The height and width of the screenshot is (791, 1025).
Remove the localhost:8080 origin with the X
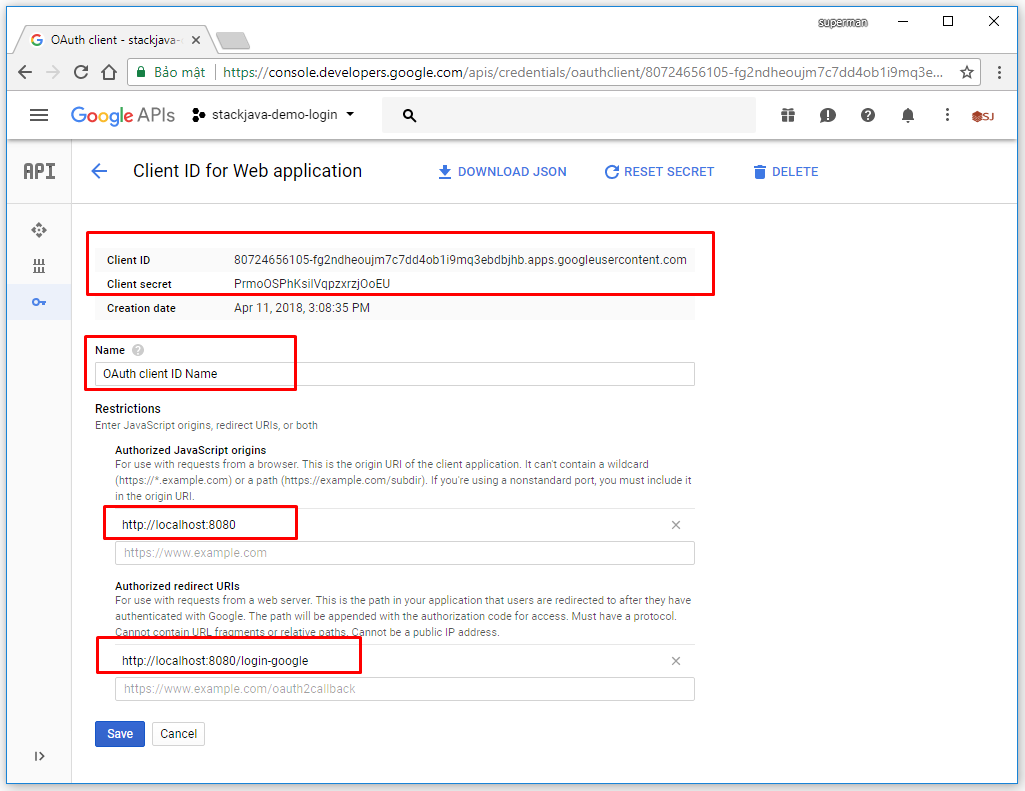click(x=675, y=524)
